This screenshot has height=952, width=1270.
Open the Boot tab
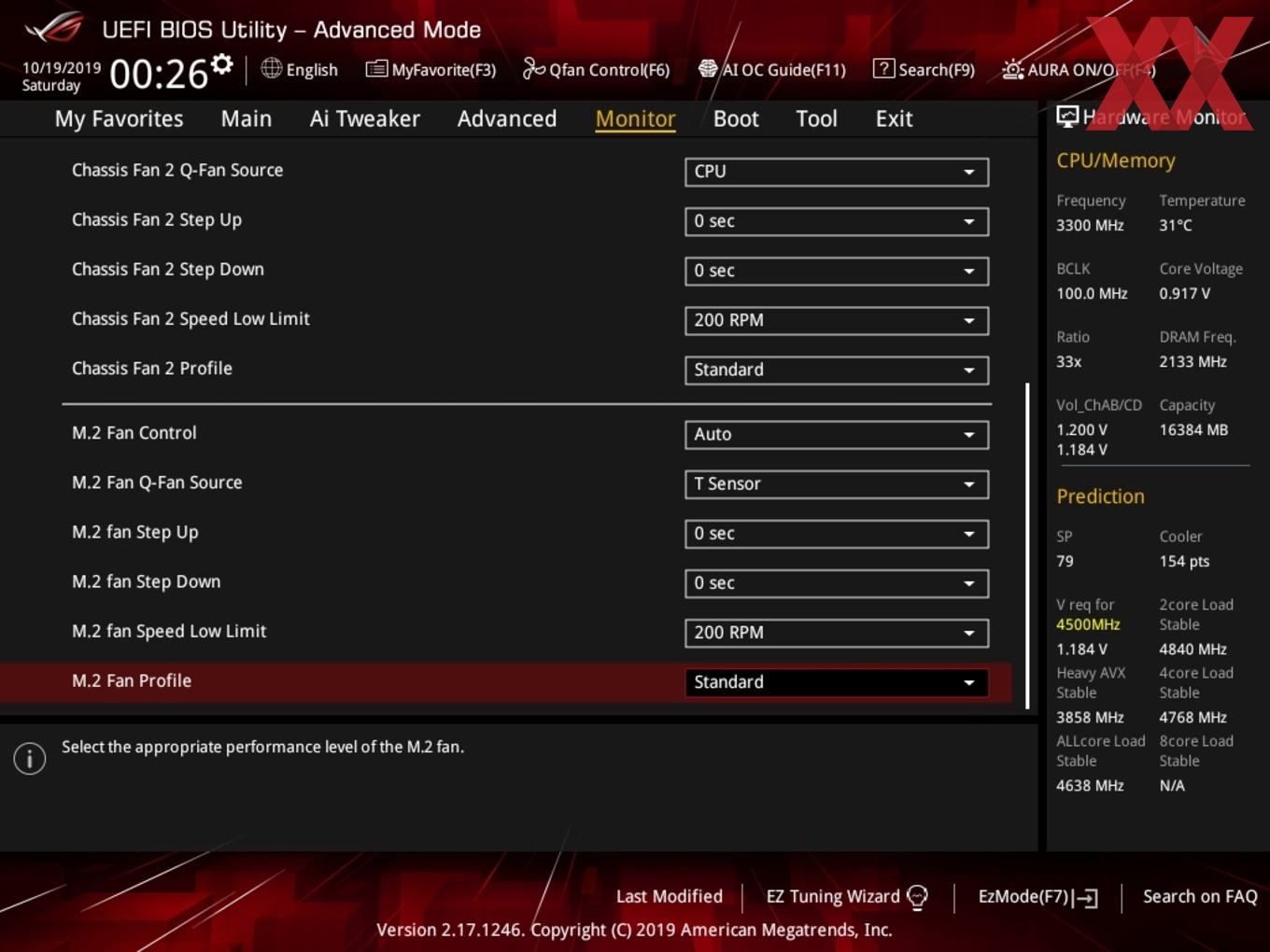[736, 119]
